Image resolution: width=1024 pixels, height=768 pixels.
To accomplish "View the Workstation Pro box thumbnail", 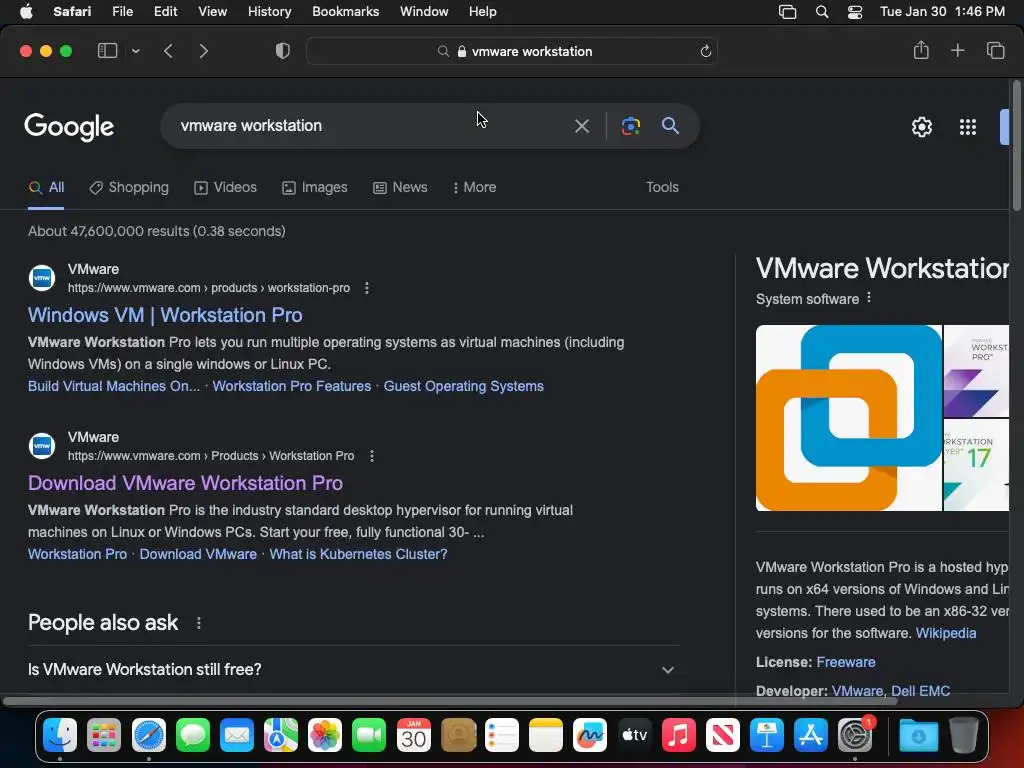I will (x=976, y=371).
